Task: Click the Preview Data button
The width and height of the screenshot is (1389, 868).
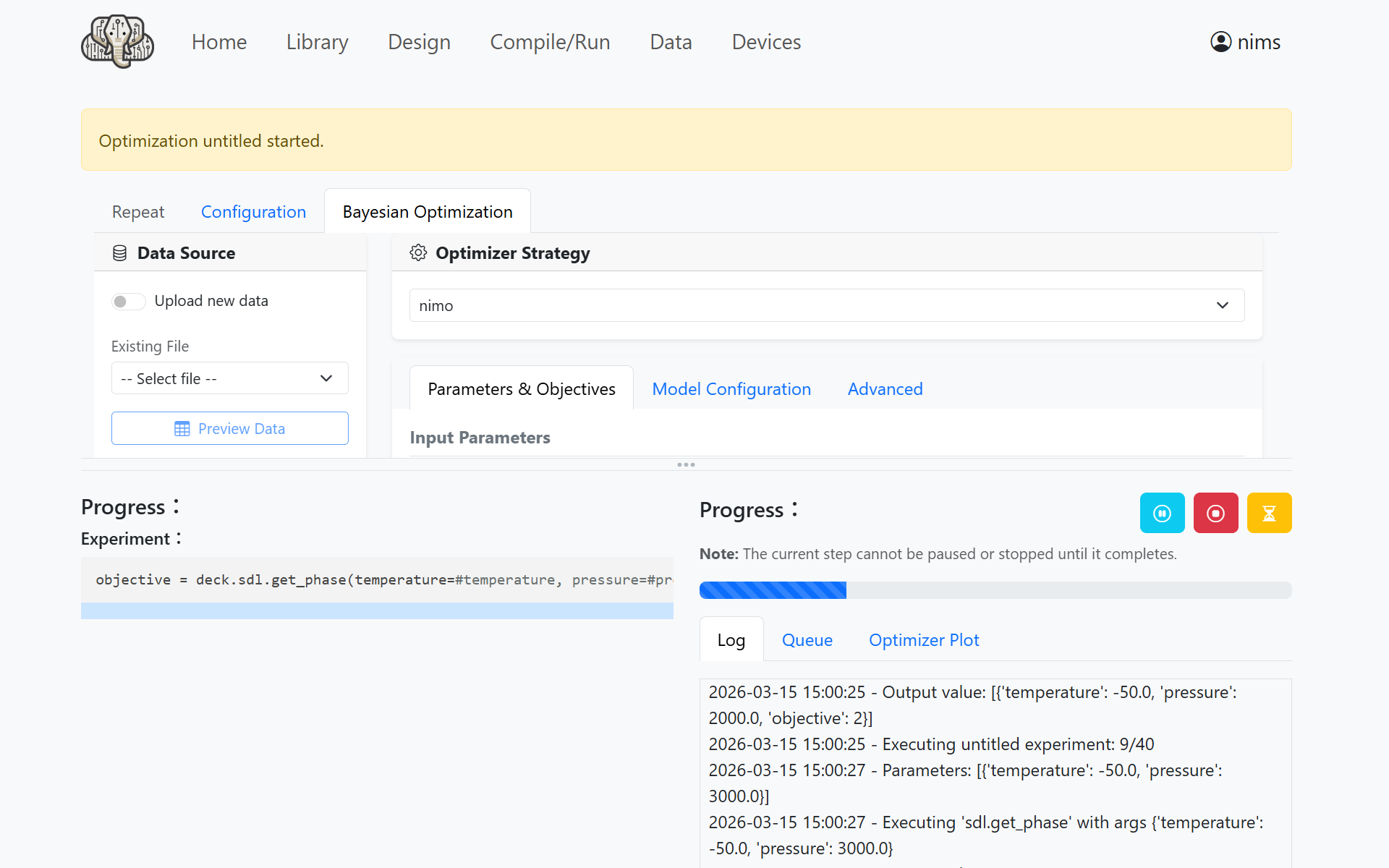Action: (x=229, y=428)
